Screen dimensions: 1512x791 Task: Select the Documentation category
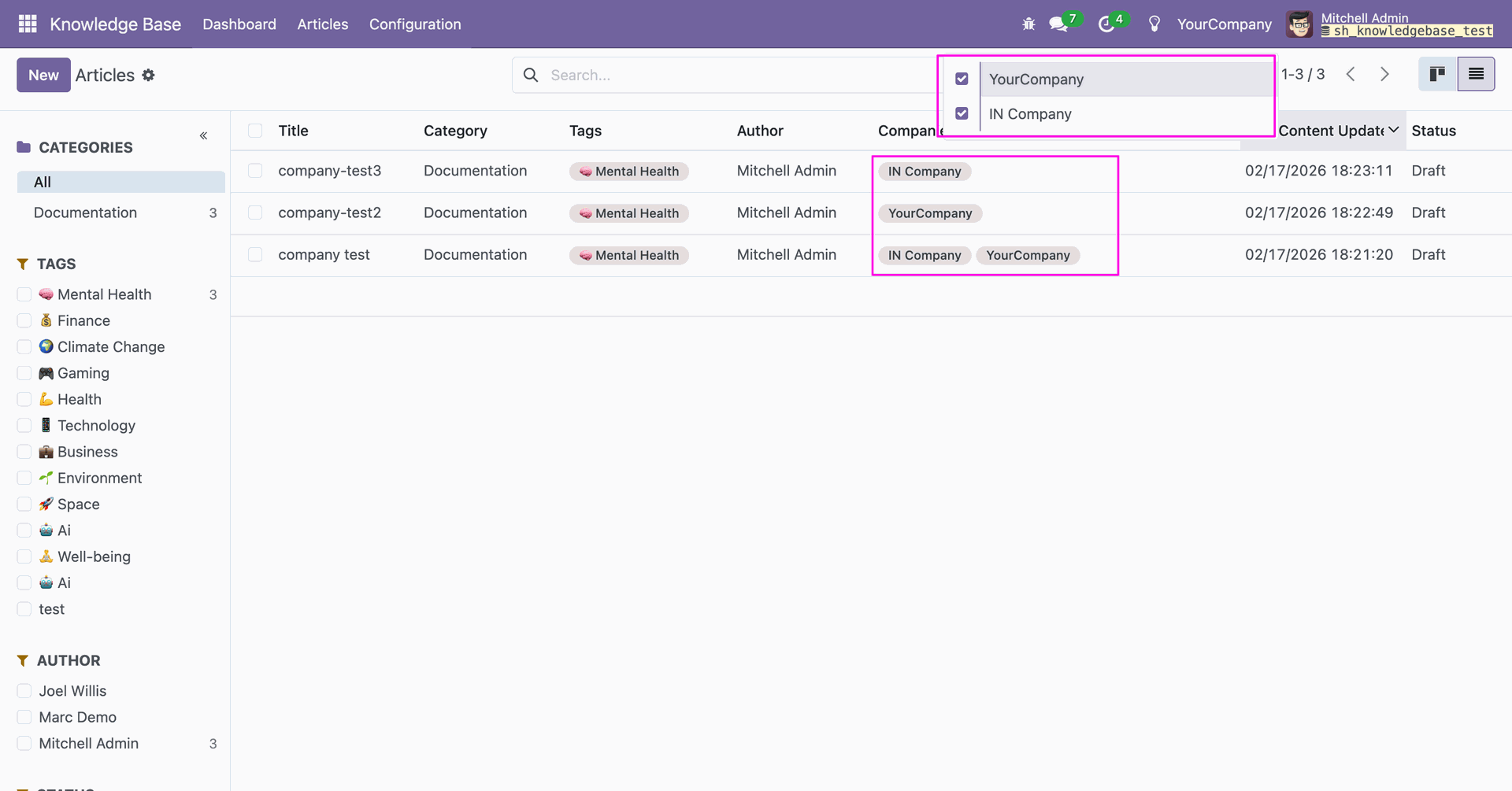coord(85,213)
